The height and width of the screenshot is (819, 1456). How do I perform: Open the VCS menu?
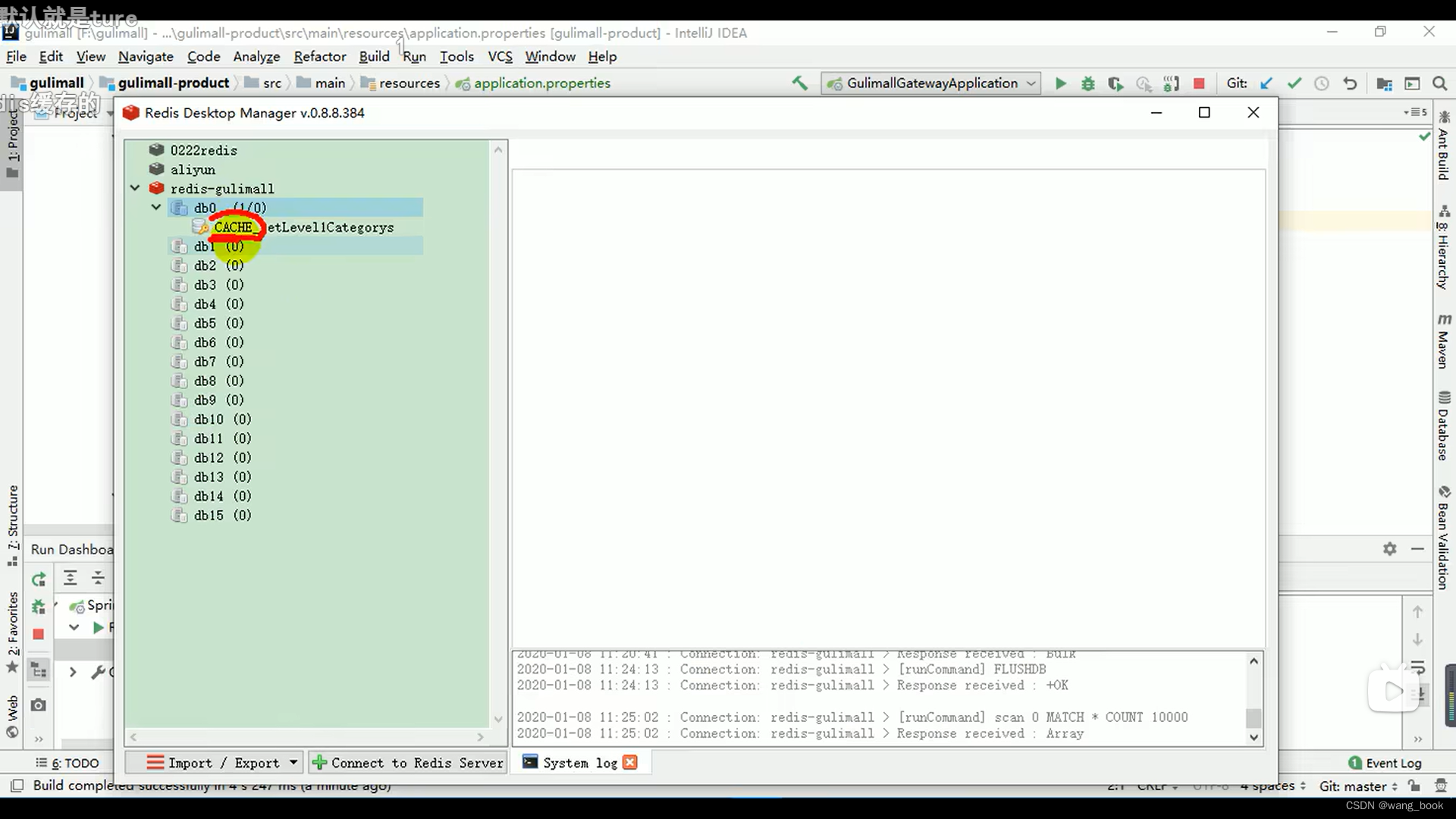(x=500, y=56)
